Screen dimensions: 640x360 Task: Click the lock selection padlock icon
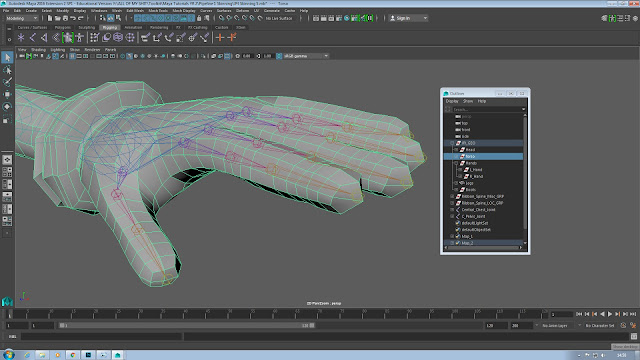[199, 18]
